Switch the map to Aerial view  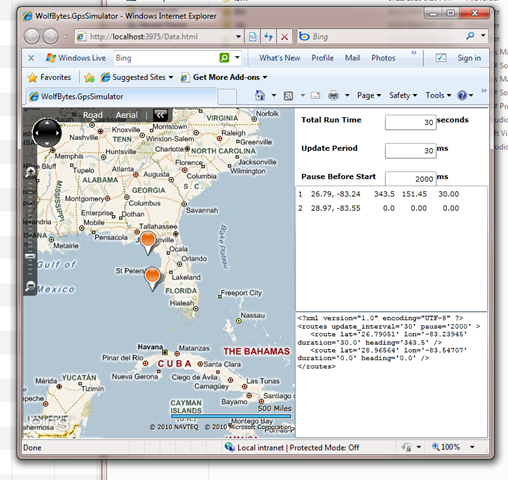point(127,115)
